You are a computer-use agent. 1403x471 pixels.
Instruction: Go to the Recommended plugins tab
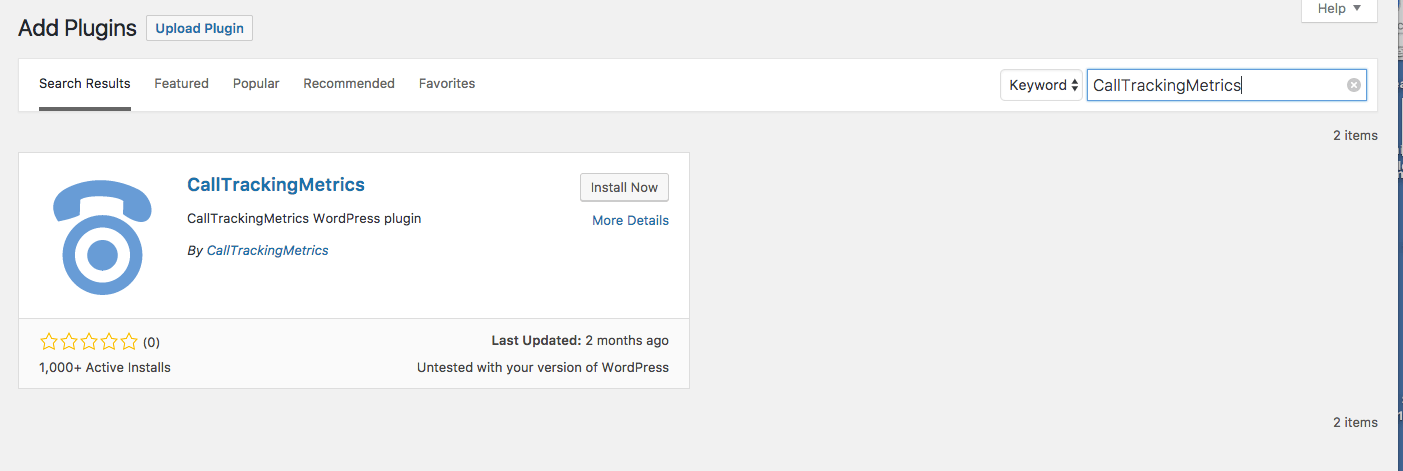coord(349,84)
